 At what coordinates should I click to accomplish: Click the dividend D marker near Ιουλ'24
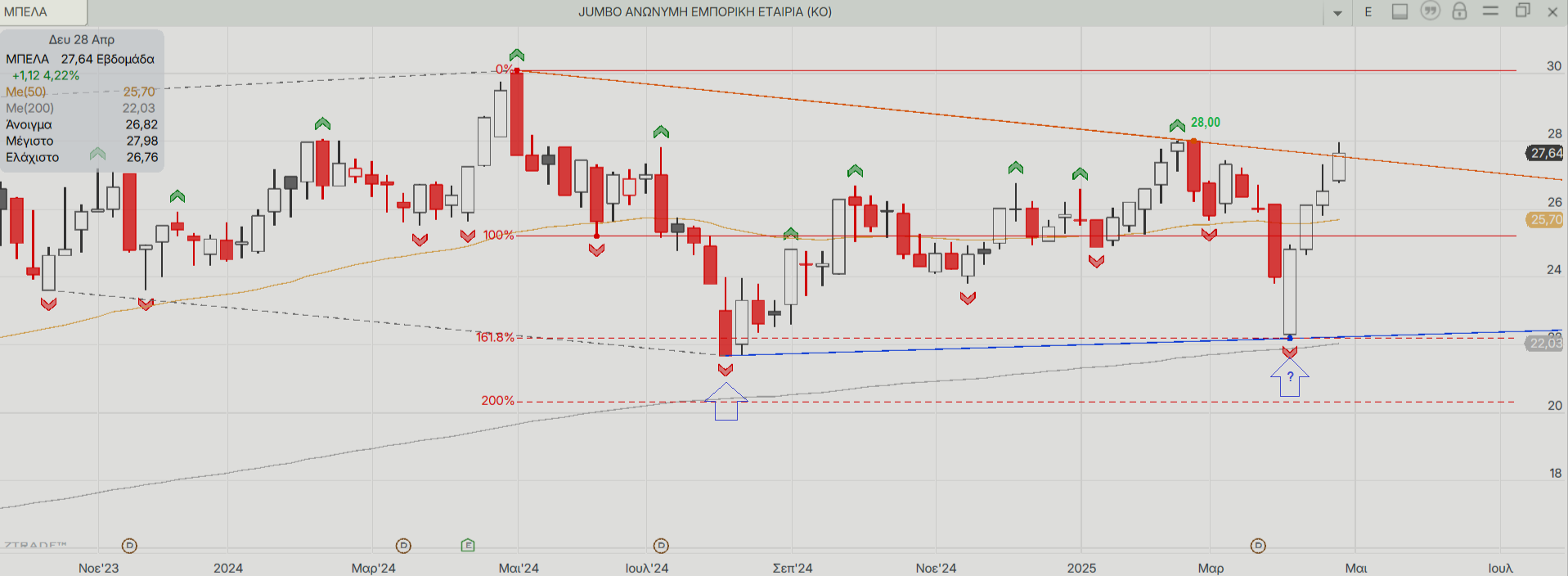(661, 545)
